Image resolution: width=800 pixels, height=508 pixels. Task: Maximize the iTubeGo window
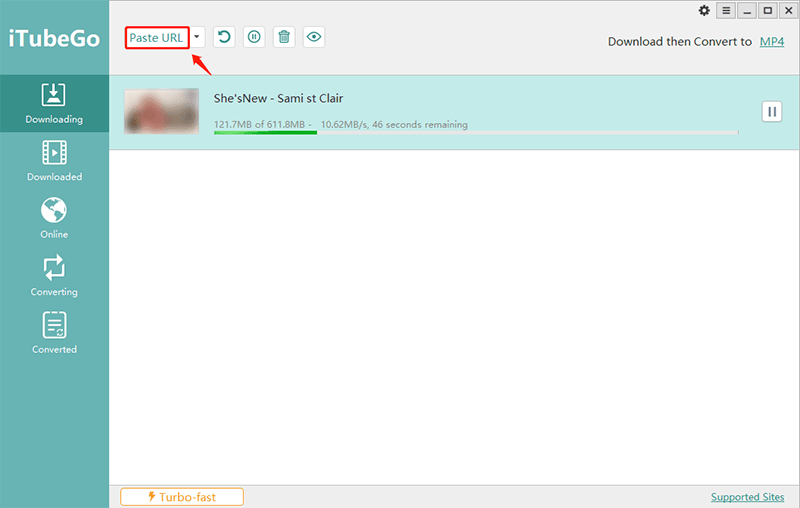[768, 11]
